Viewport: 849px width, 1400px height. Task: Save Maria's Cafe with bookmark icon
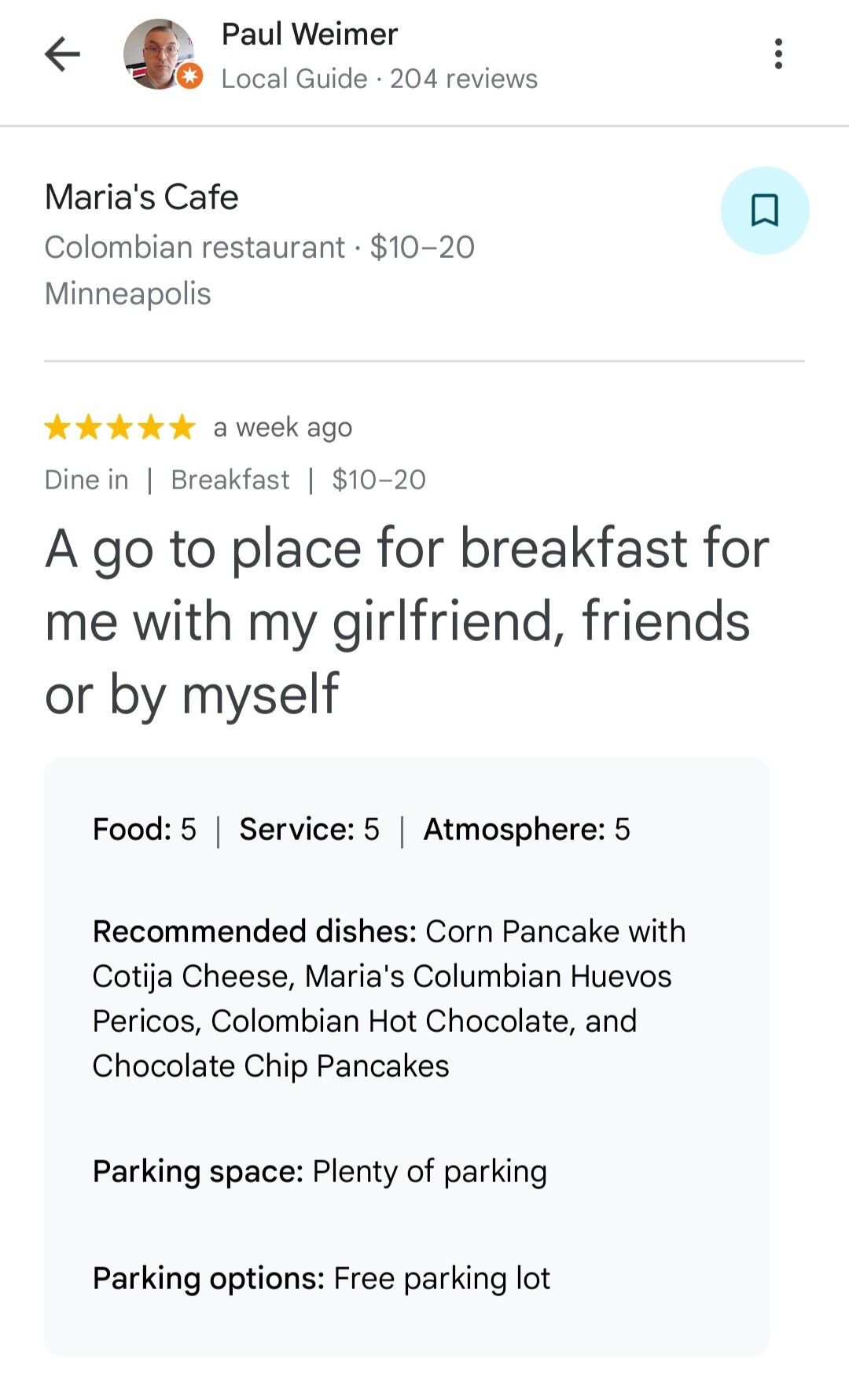tap(764, 211)
